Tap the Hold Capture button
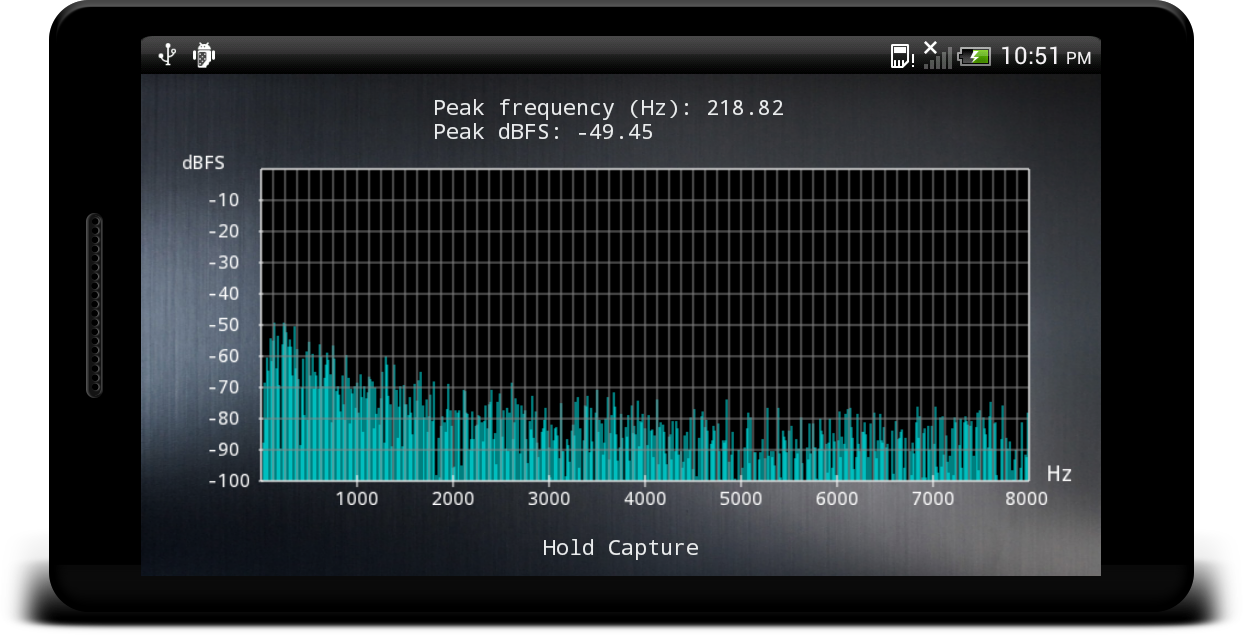 [620, 547]
